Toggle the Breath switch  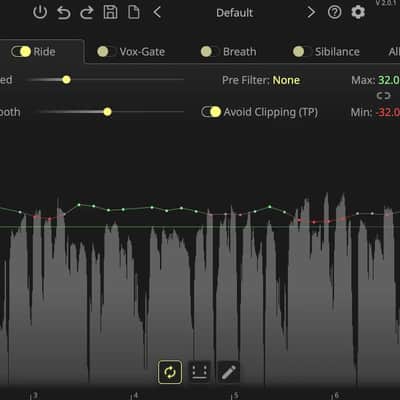(210, 52)
